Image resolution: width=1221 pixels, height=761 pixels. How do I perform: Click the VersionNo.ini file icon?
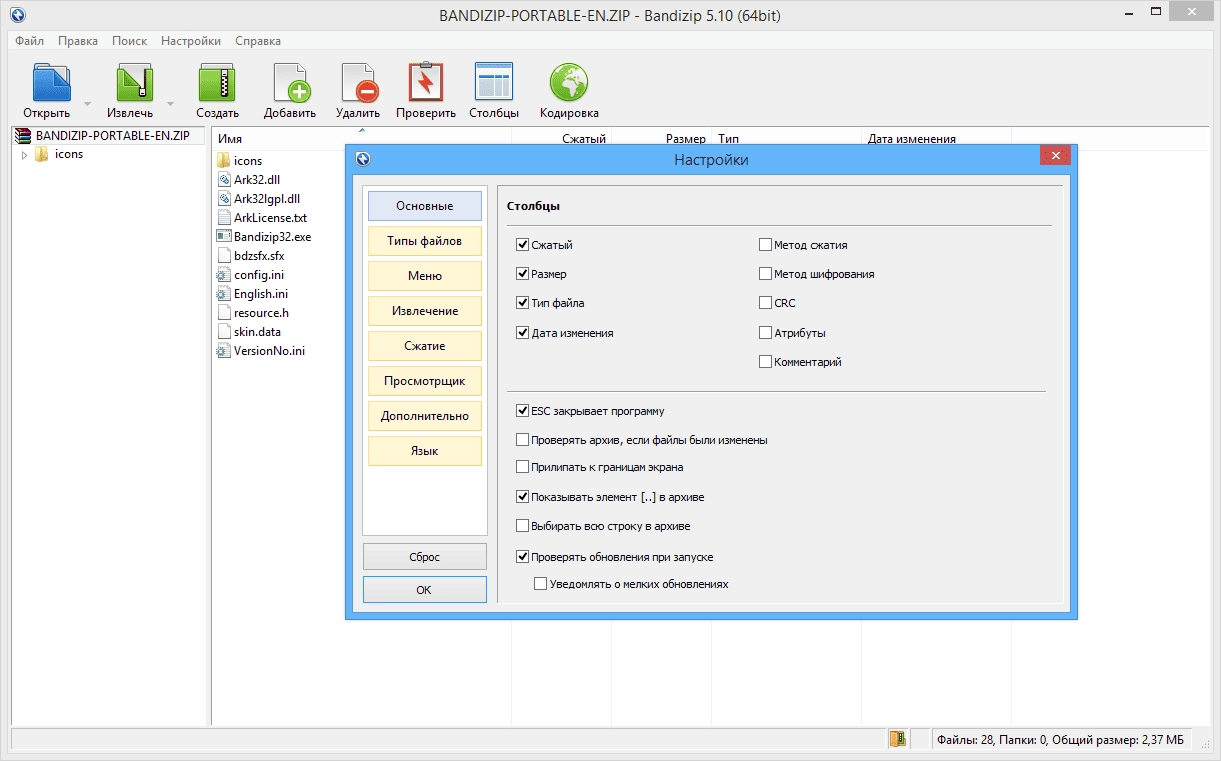click(x=224, y=350)
